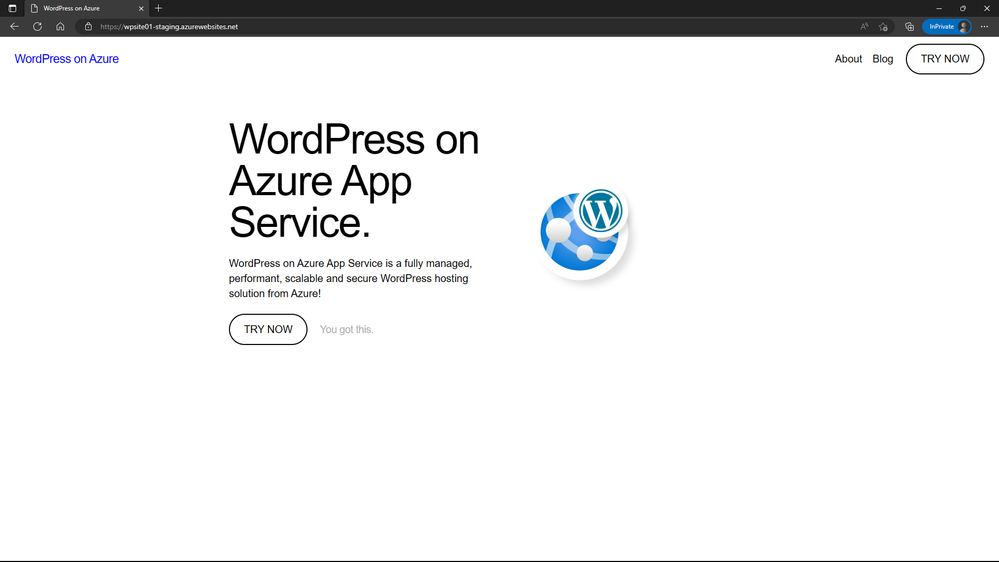The height and width of the screenshot is (562, 999).
Task: Click the 'WordPress on Azure App Service.' heading
Action: (x=354, y=180)
